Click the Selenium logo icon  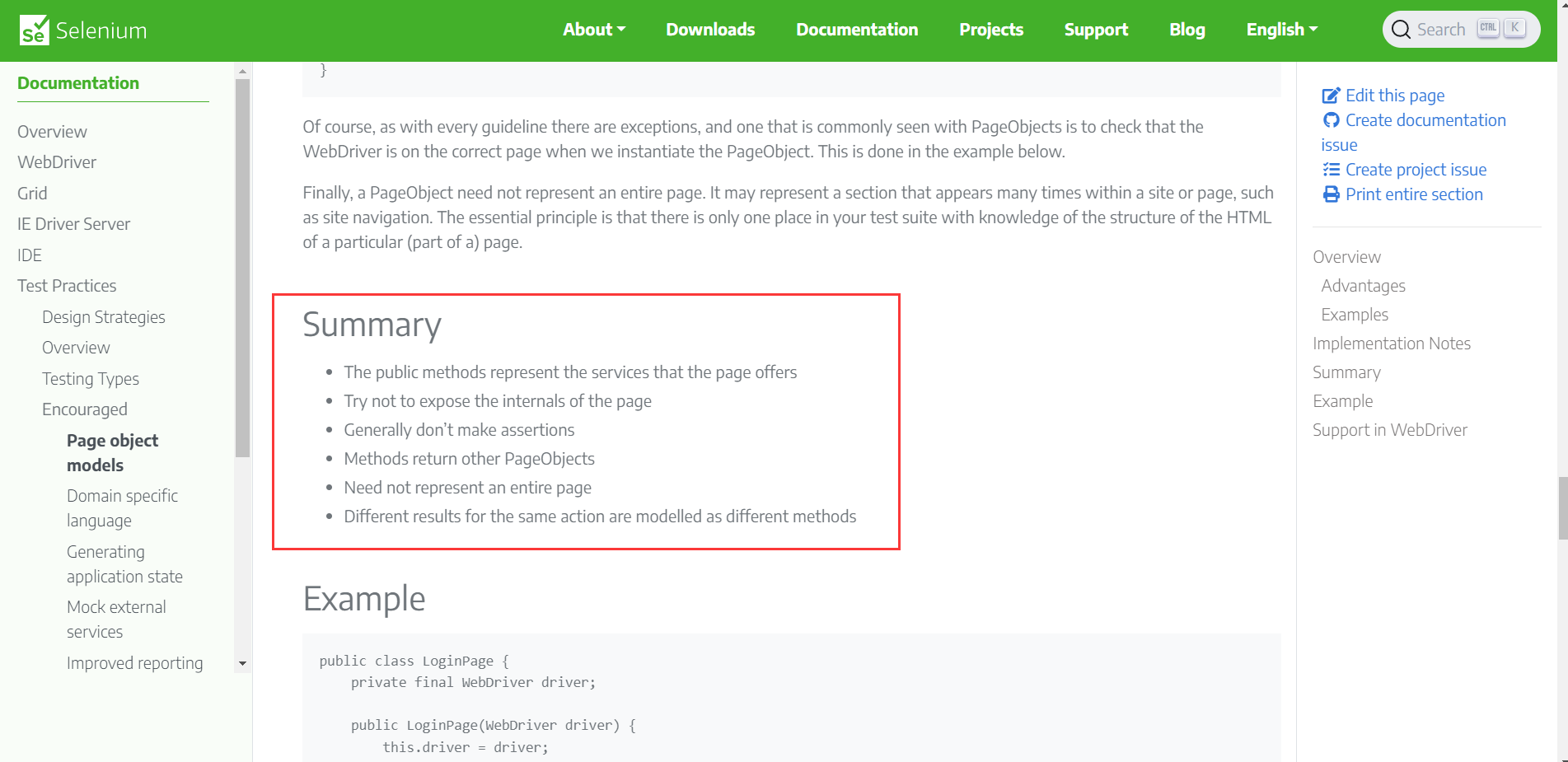point(34,30)
